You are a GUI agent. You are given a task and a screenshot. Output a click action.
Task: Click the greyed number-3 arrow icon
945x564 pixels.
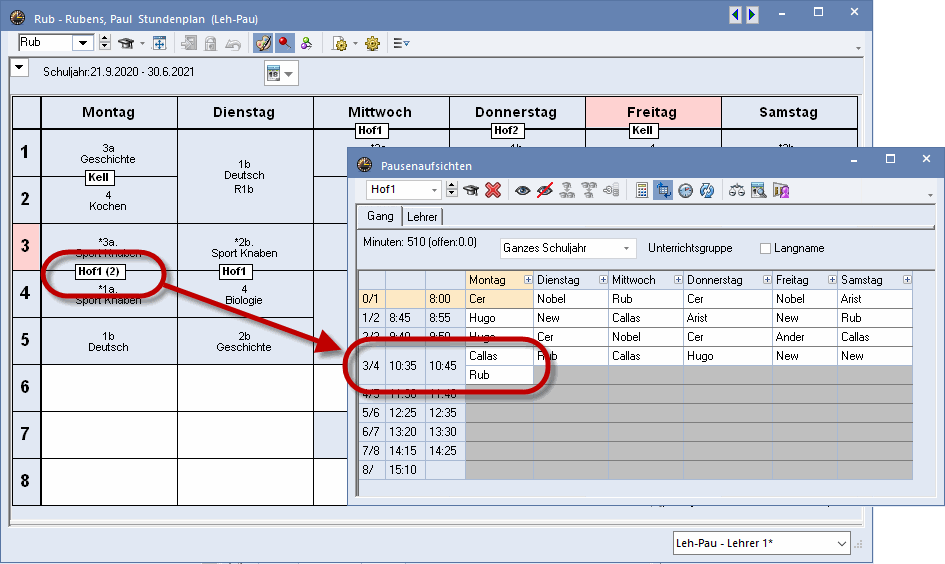coord(611,191)
